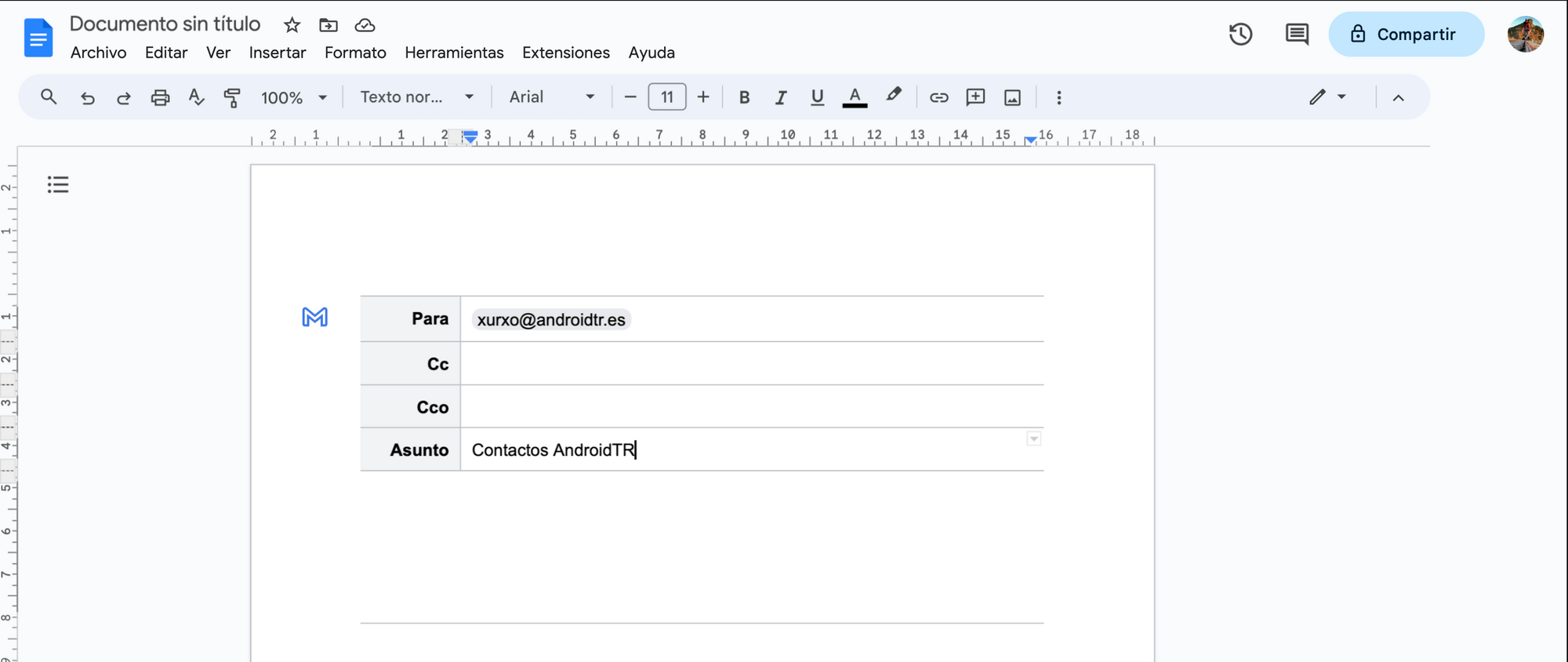Print the document

pyautogui.click(x=160, y=97)
